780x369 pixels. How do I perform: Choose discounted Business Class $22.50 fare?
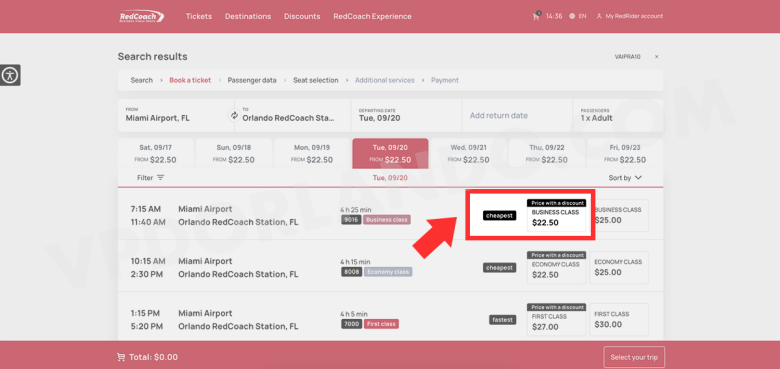pyautogui.click(x=557, y=216)
